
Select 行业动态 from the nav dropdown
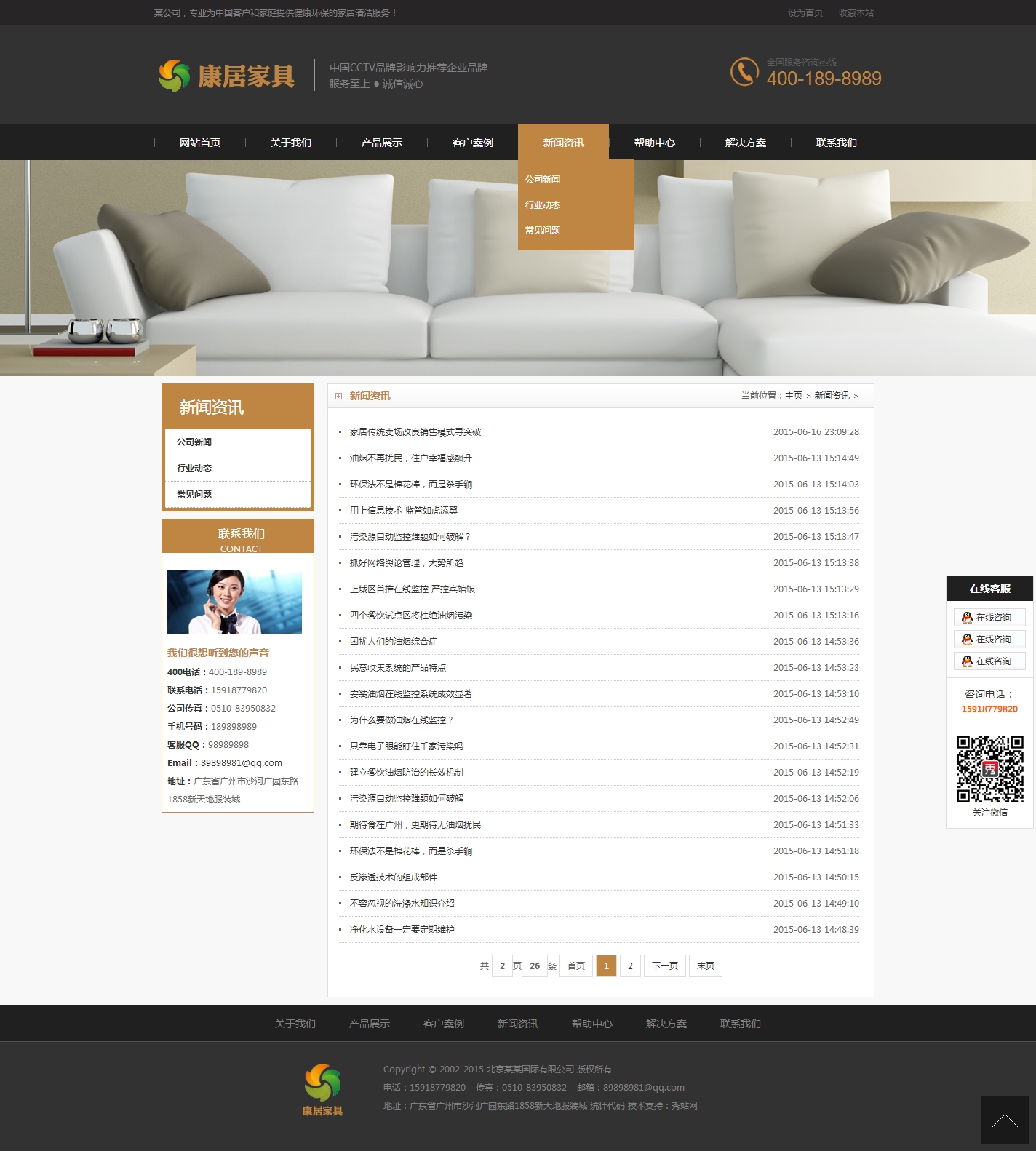(543, 205)
